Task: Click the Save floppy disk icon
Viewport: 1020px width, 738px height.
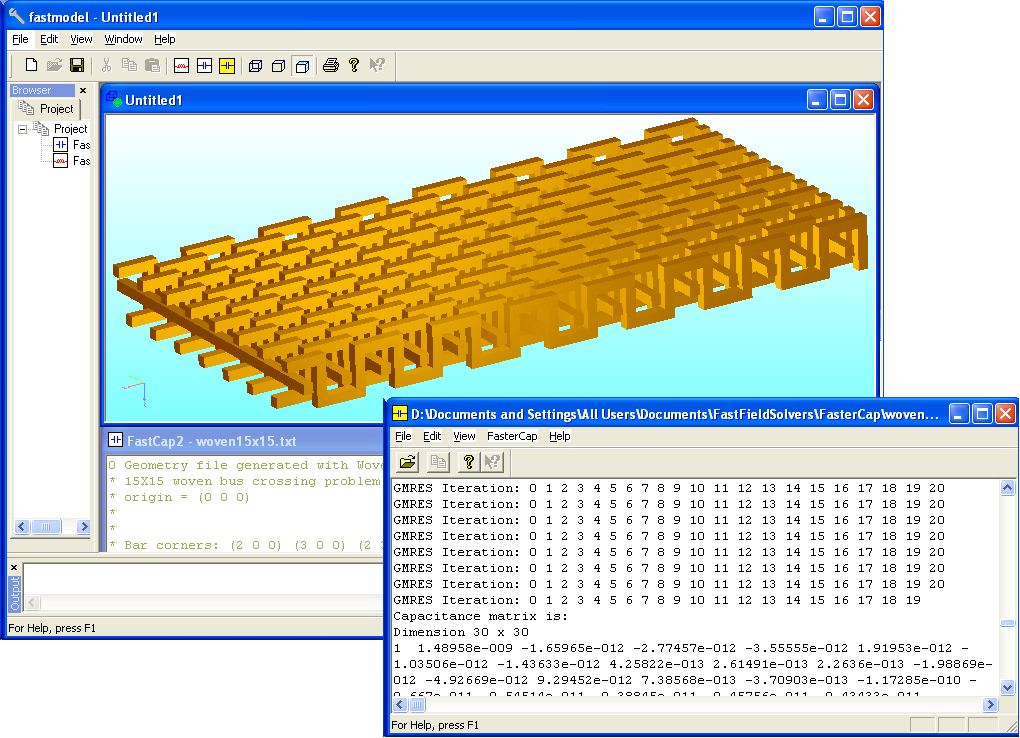Action: [x=77, y=66]
